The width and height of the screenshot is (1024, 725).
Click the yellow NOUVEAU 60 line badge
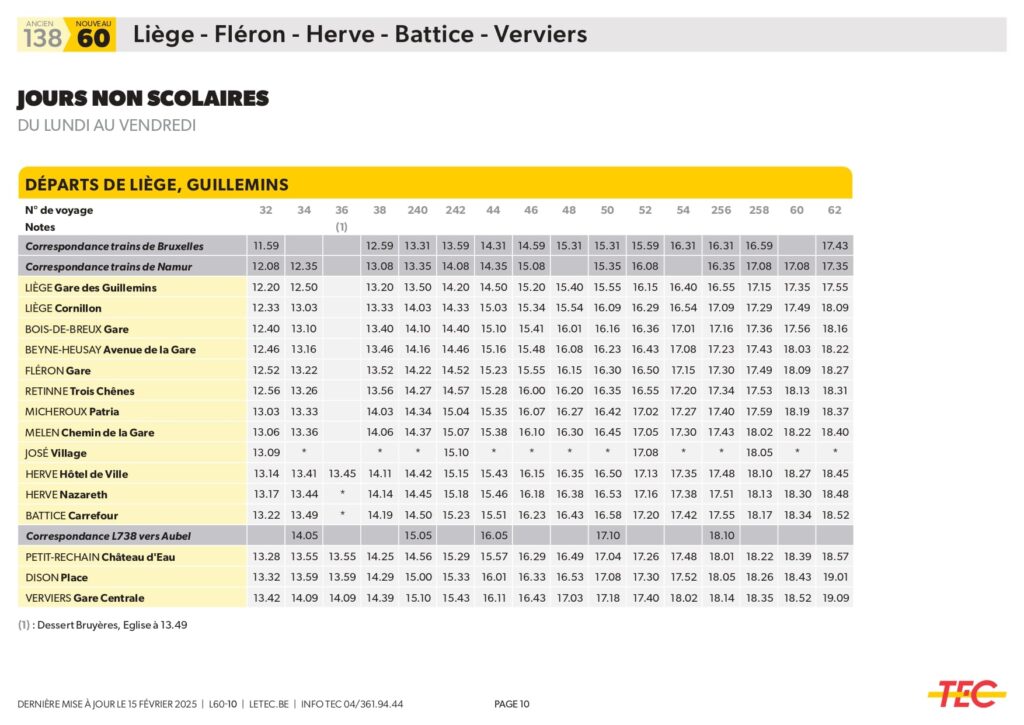click(93, 35)
